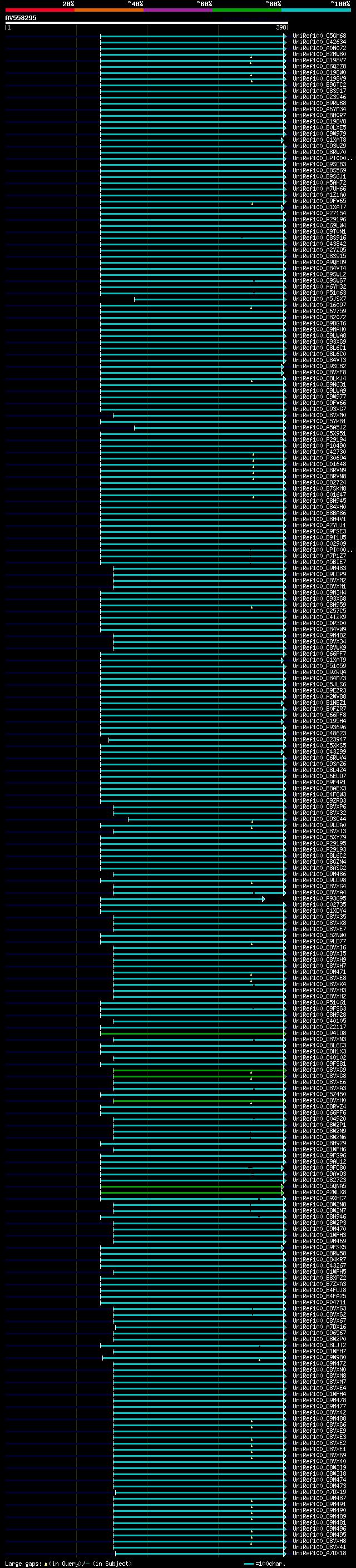Click hit label UniRef100_C5XYZ9
Screen dimensions: 356x1568
319,838
